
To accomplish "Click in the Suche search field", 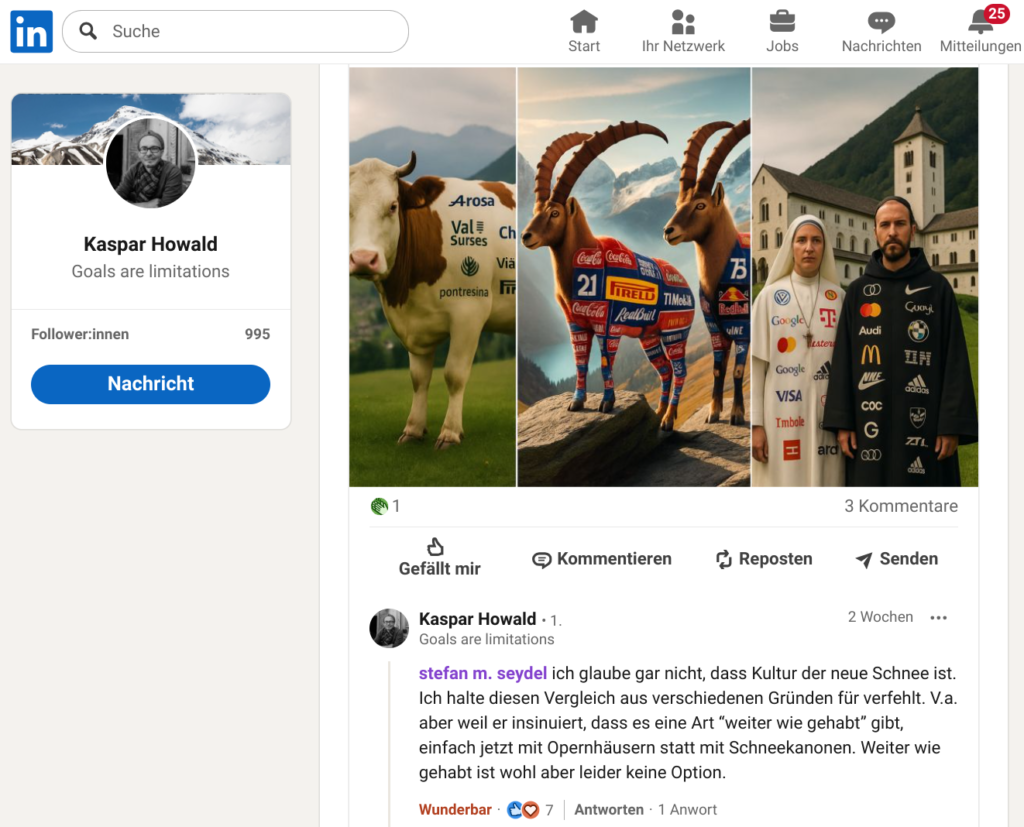I will pyautogui.click(x=250, y=32).
